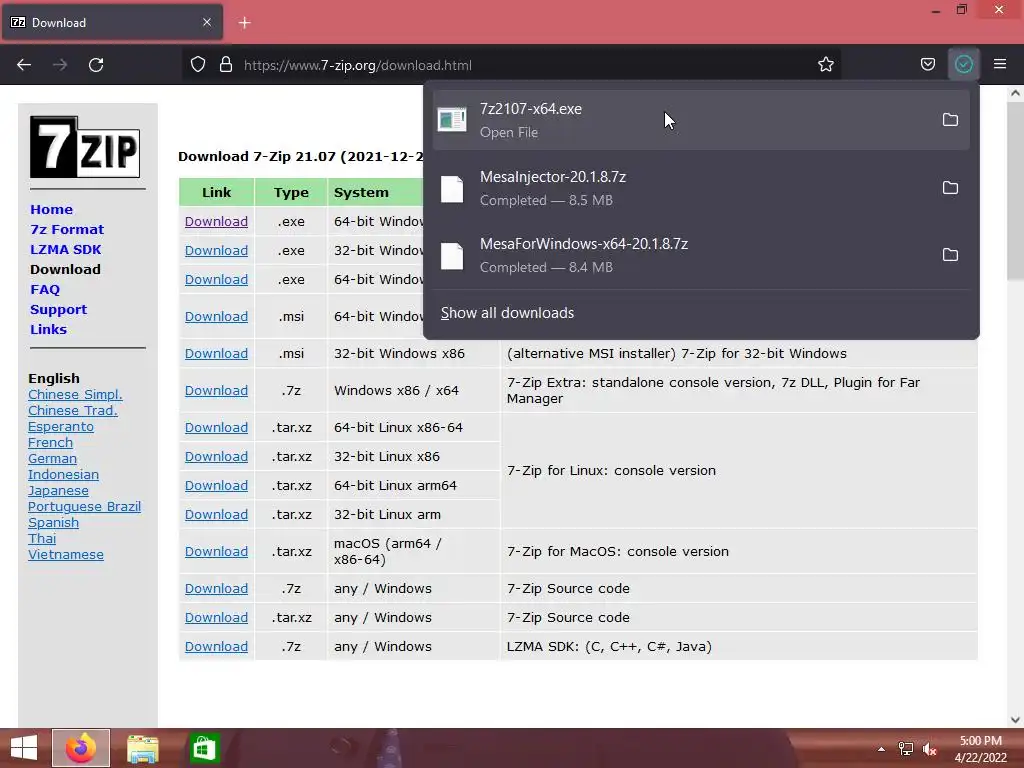Select the Download browser tab
The height and width of the screenshot is (768, 1024).
pyautogui.click(x=112, y=23)
